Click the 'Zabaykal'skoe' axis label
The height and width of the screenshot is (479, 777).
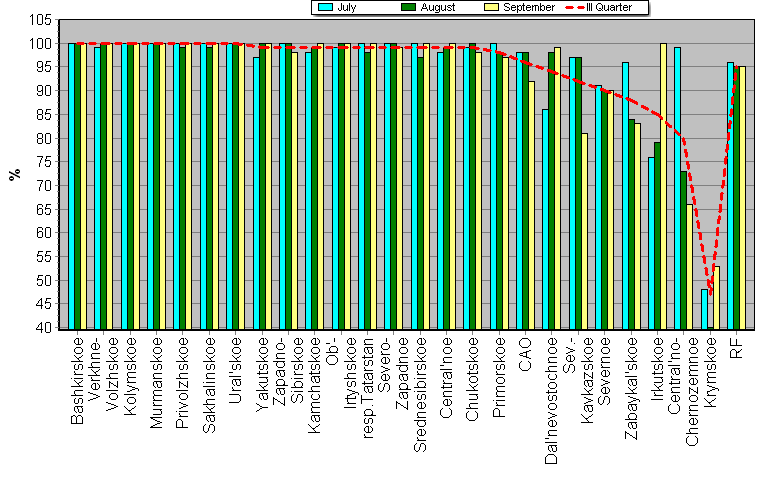click(x=631, y=388)
